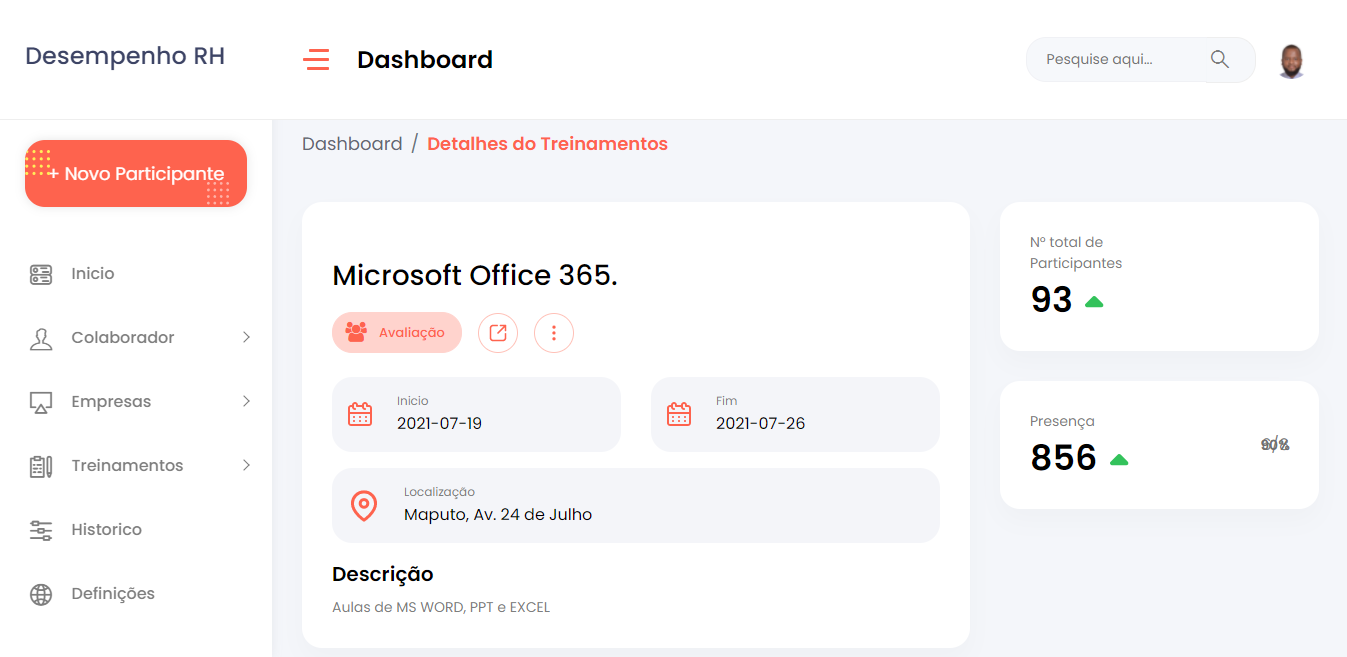This screenshot has height=657, width=1347.
Task: Click the external link share icon
Action: [498, 333]
